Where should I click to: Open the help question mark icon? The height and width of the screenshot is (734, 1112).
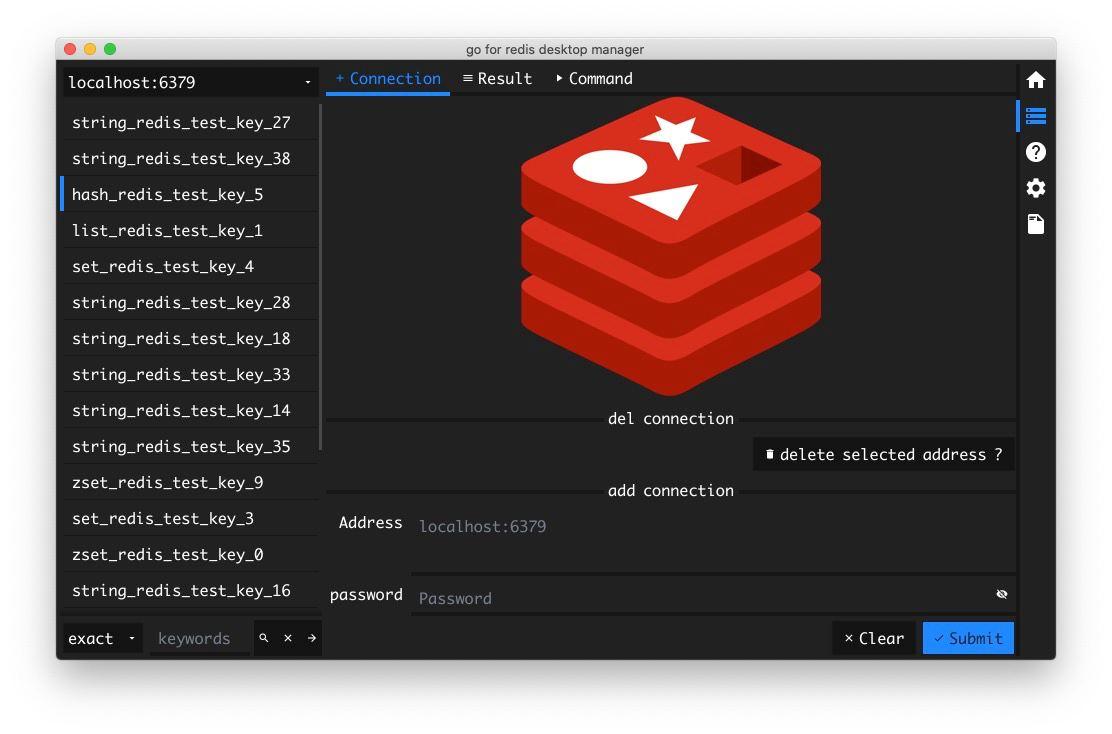[x=1035, y=152]
